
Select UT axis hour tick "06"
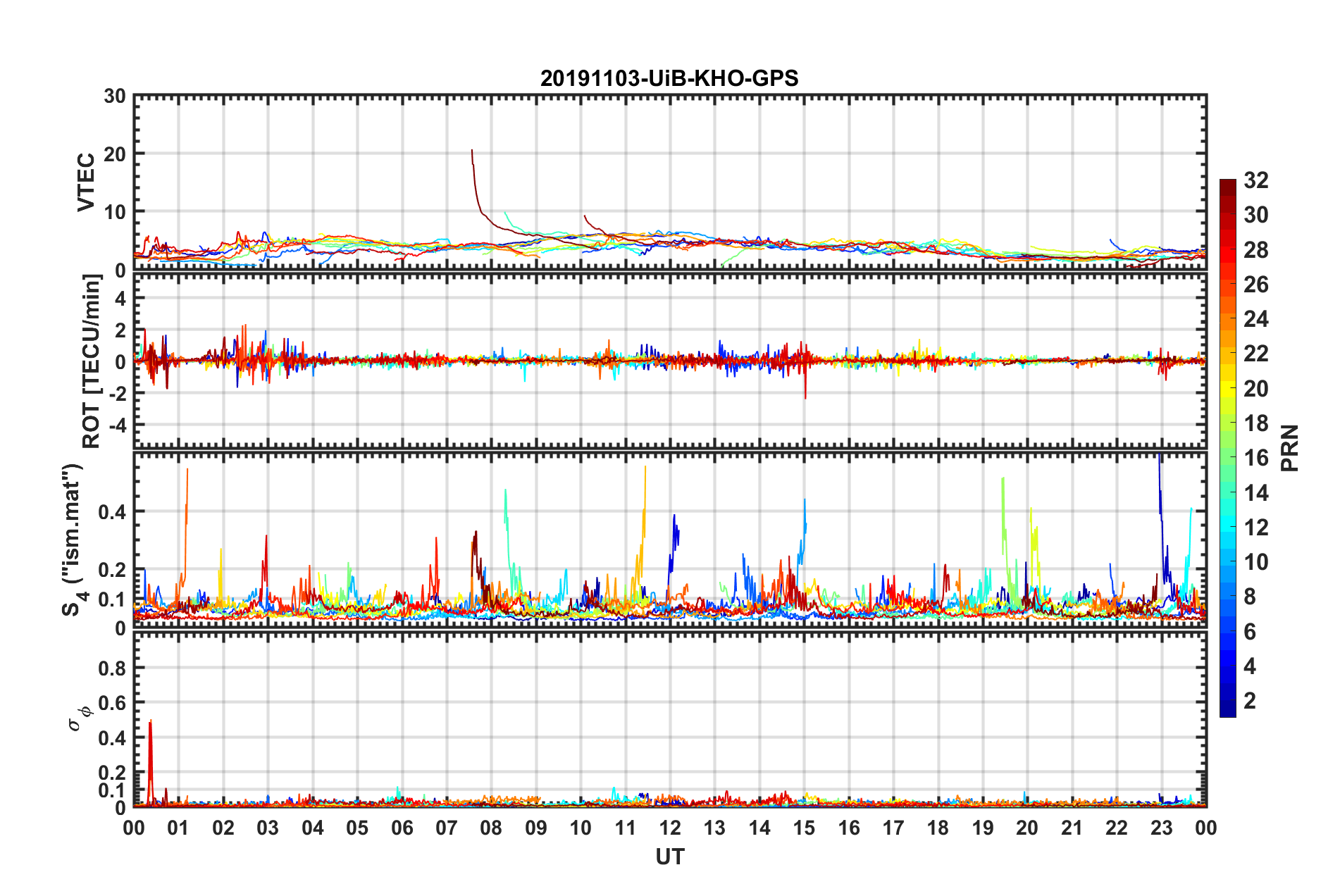point(402,828)
